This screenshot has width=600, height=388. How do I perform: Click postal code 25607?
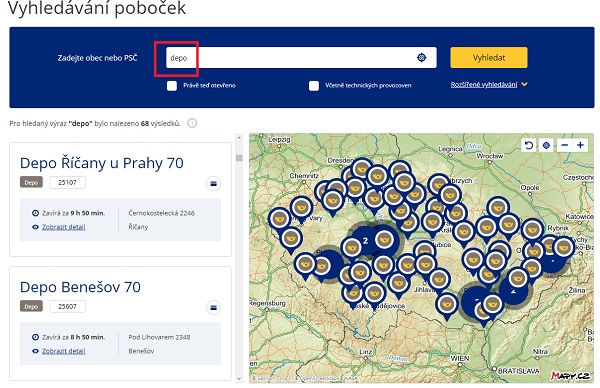coord(67,306)
